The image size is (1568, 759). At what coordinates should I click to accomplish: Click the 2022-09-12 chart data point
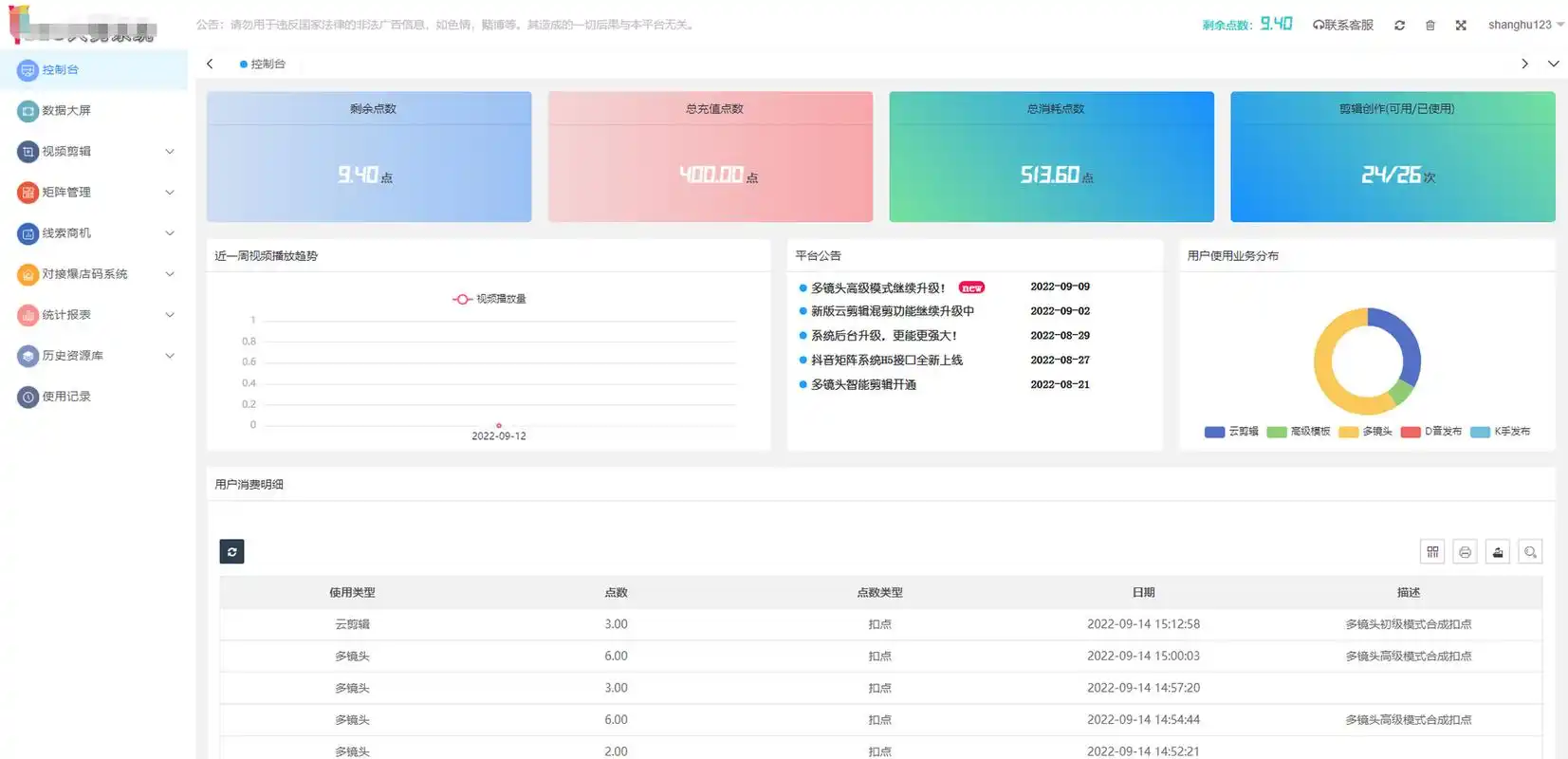[499, 426]
